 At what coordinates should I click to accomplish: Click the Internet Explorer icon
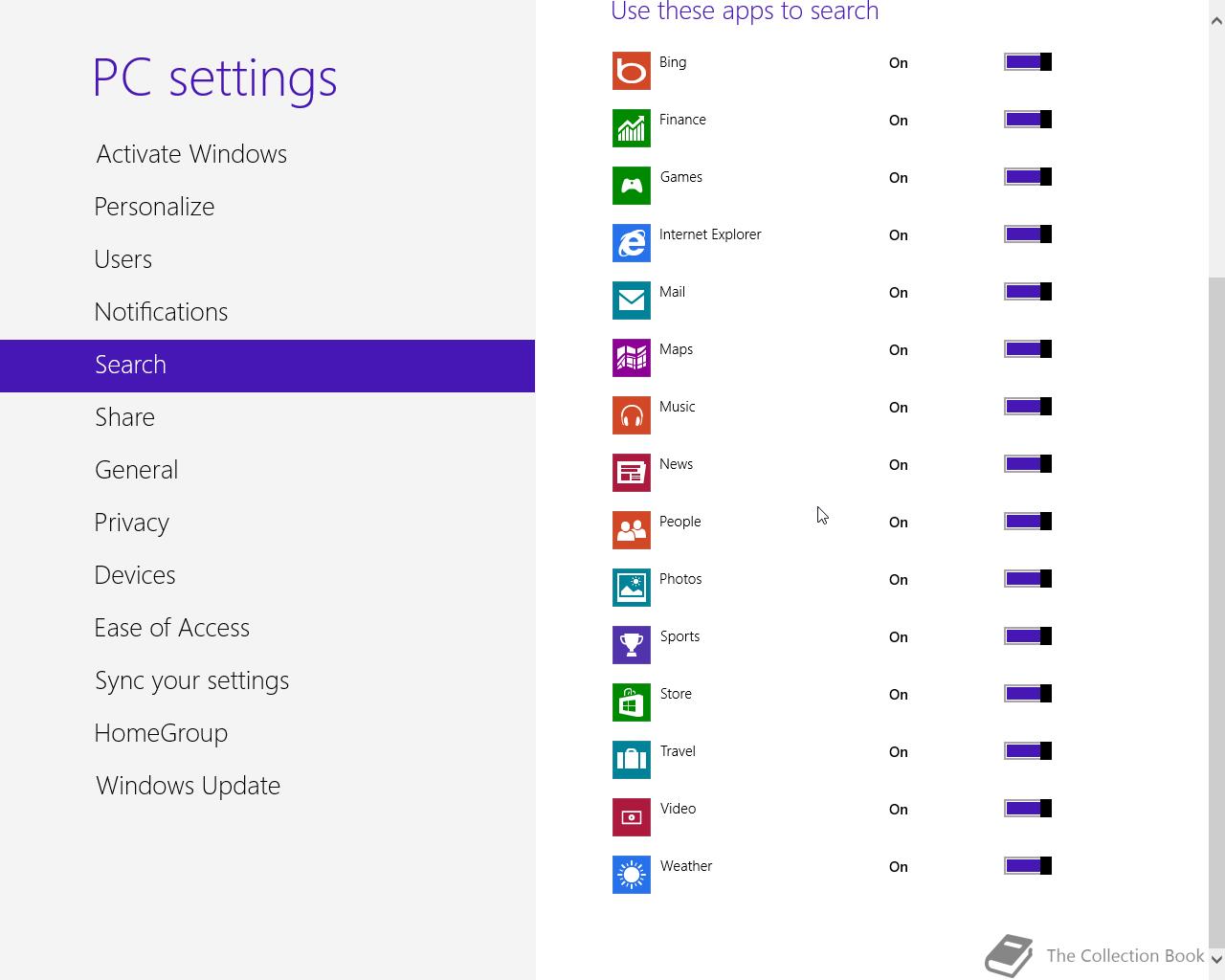click(x=632, y=243)
